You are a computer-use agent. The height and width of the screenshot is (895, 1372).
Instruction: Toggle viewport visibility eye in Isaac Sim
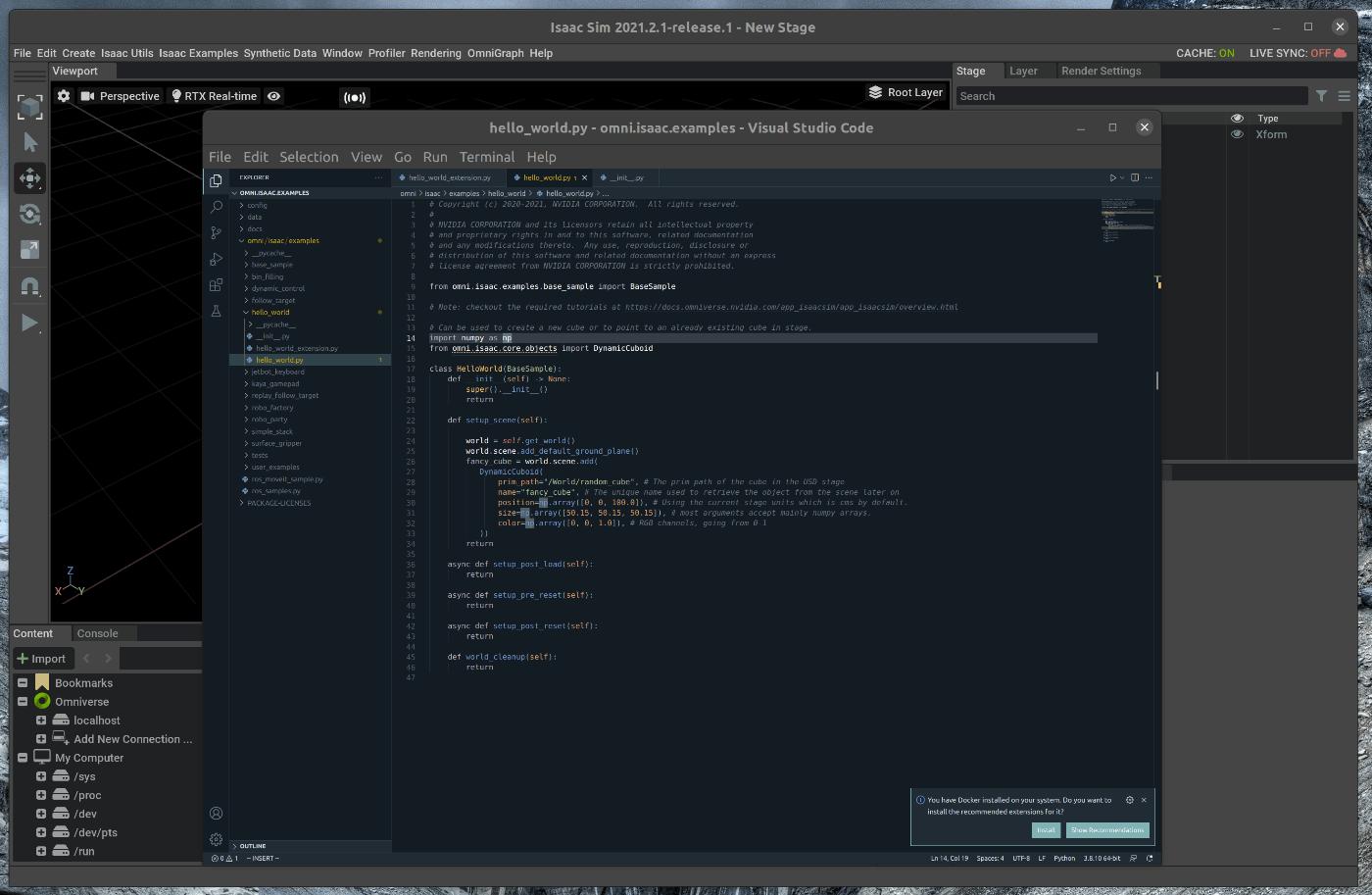pyautogui.click(x=274, y=96)
